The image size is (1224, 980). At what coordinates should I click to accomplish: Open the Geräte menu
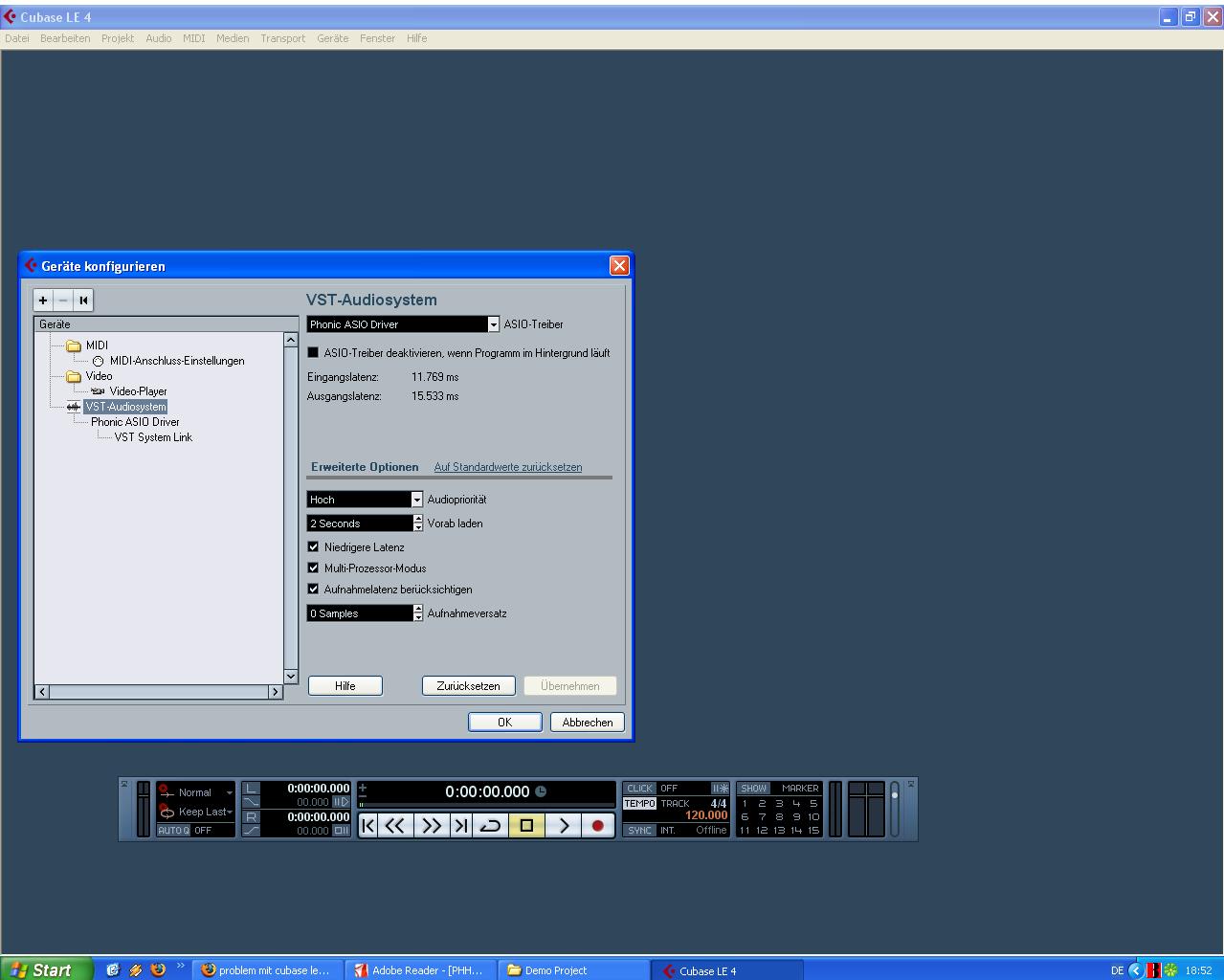point(333,38)
